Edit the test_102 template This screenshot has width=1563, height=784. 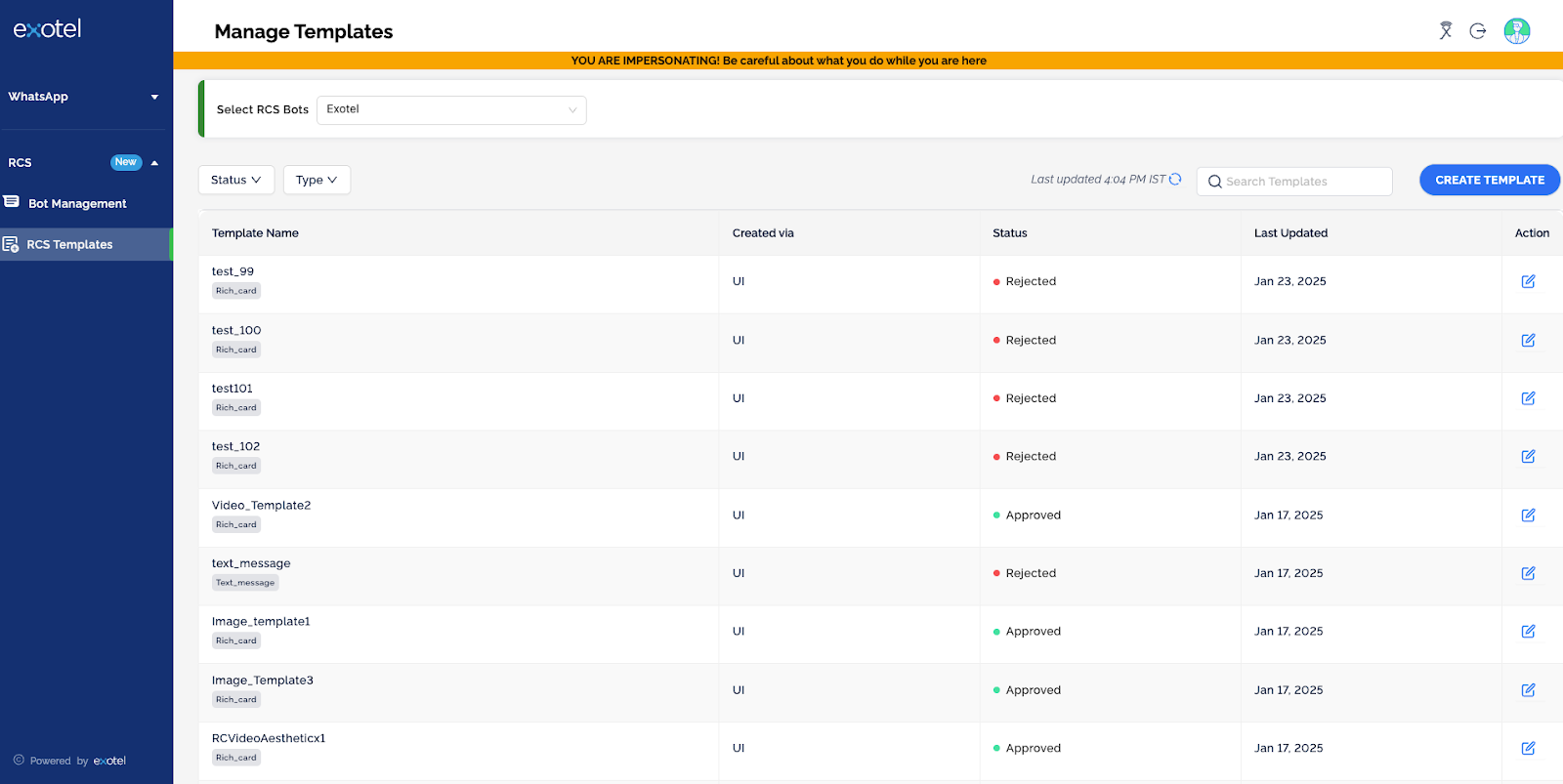point(1528,456)
